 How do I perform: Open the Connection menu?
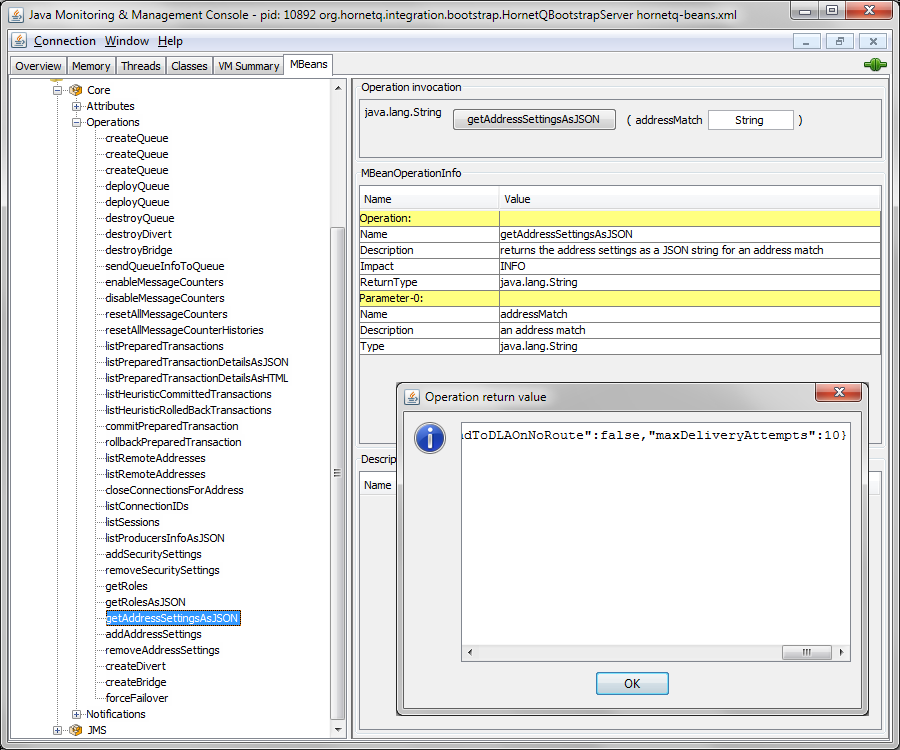65,41
